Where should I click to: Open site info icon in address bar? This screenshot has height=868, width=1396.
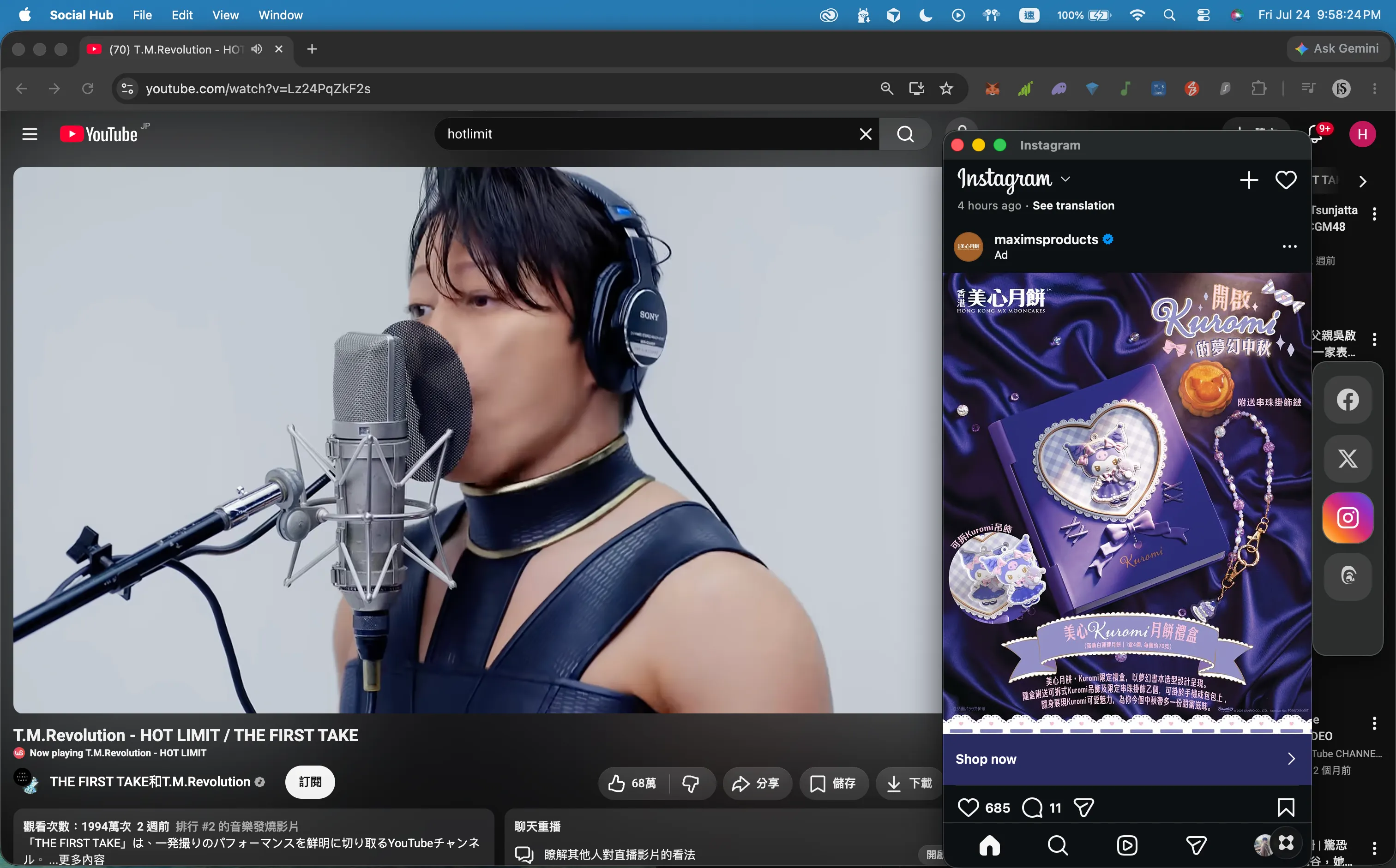(127, 89)
